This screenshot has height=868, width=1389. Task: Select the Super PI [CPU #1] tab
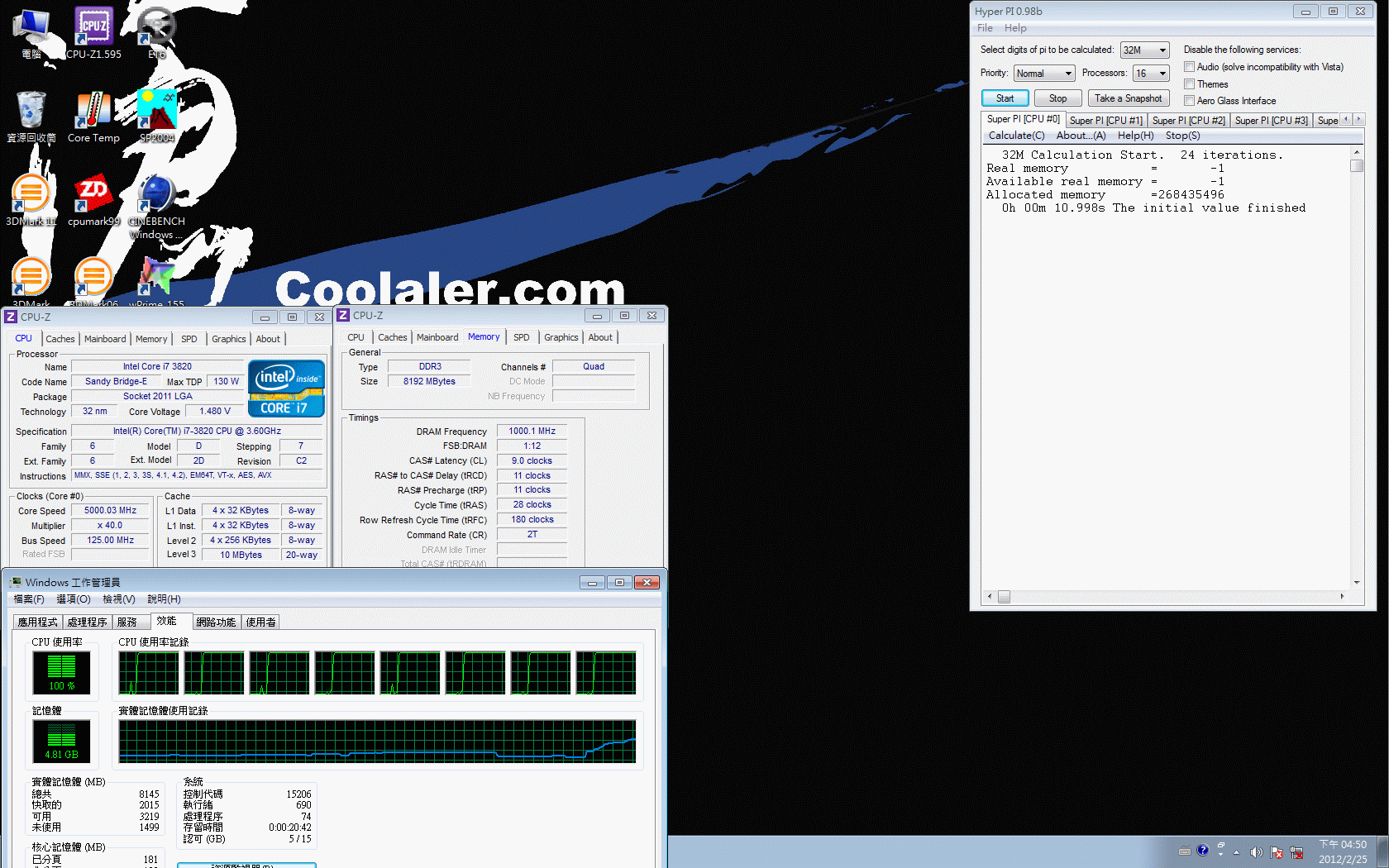1106,121
